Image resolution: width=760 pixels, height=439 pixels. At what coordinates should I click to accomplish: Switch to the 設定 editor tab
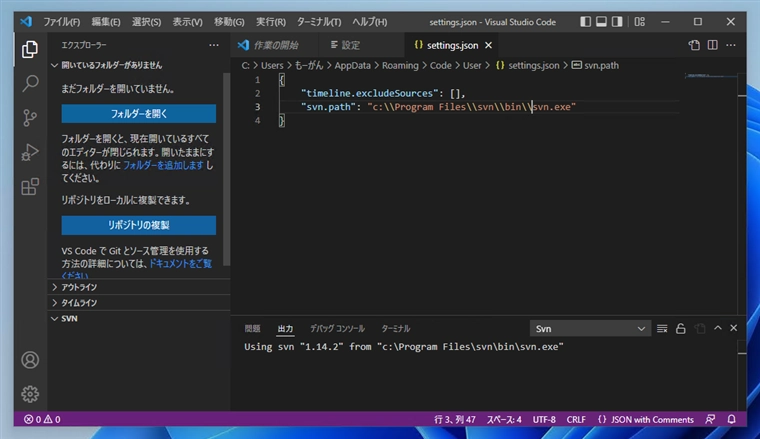tap(361, 45)
